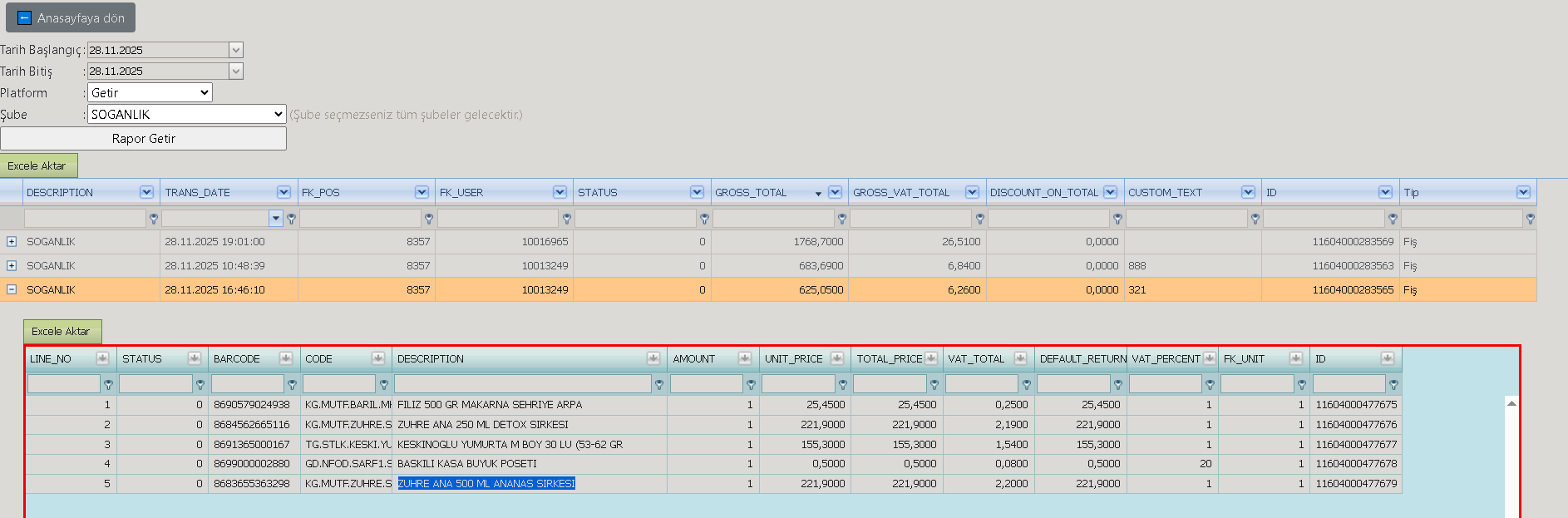Click filter icon beside FK_UNIT filter box
This screenshot has height=518, width=1568.
click(1302, 385)
